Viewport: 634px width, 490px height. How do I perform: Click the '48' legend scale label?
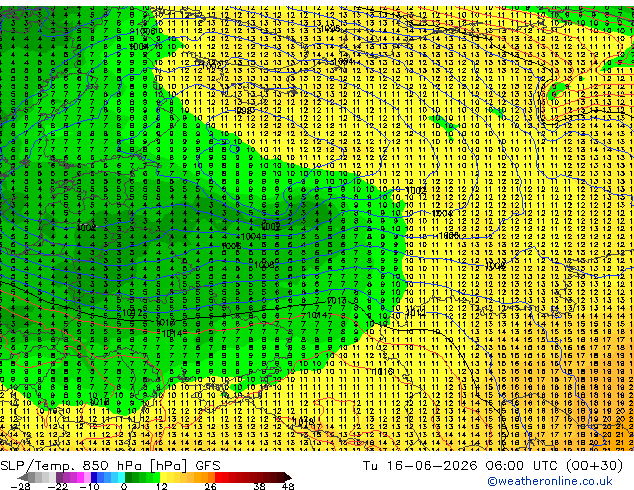pyautogui.click(x=288, y=486)
